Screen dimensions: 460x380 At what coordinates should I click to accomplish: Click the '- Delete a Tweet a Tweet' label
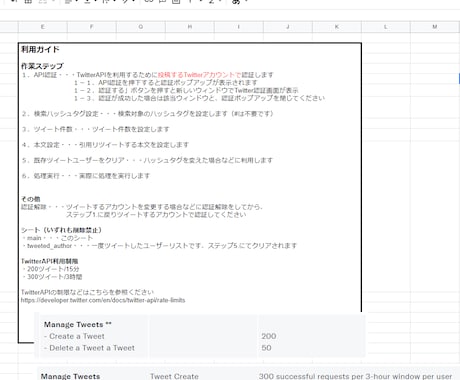pyautogui.click(x=89, y=348)
